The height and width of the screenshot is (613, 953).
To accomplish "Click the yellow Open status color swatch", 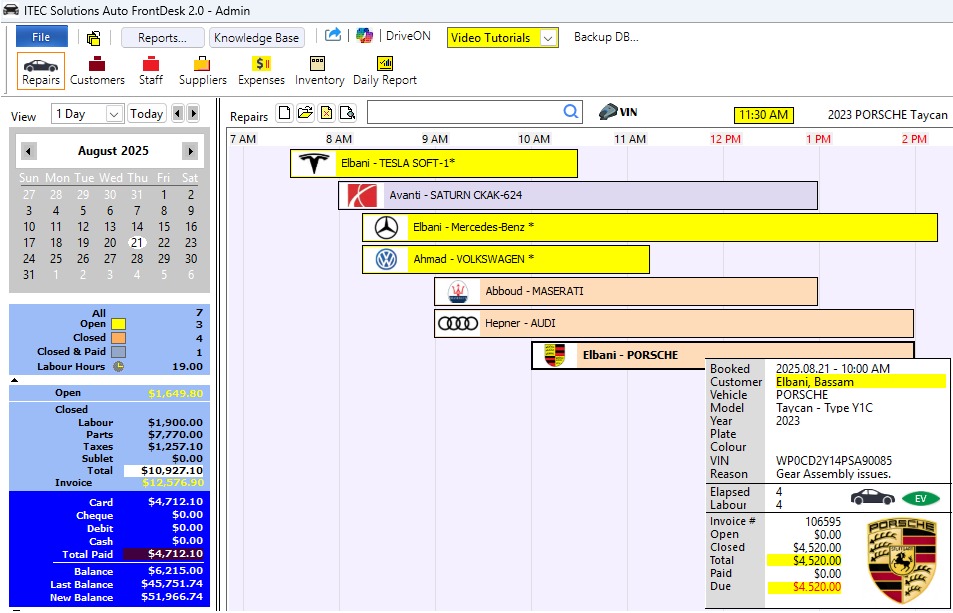I will [x=118, y=324].
